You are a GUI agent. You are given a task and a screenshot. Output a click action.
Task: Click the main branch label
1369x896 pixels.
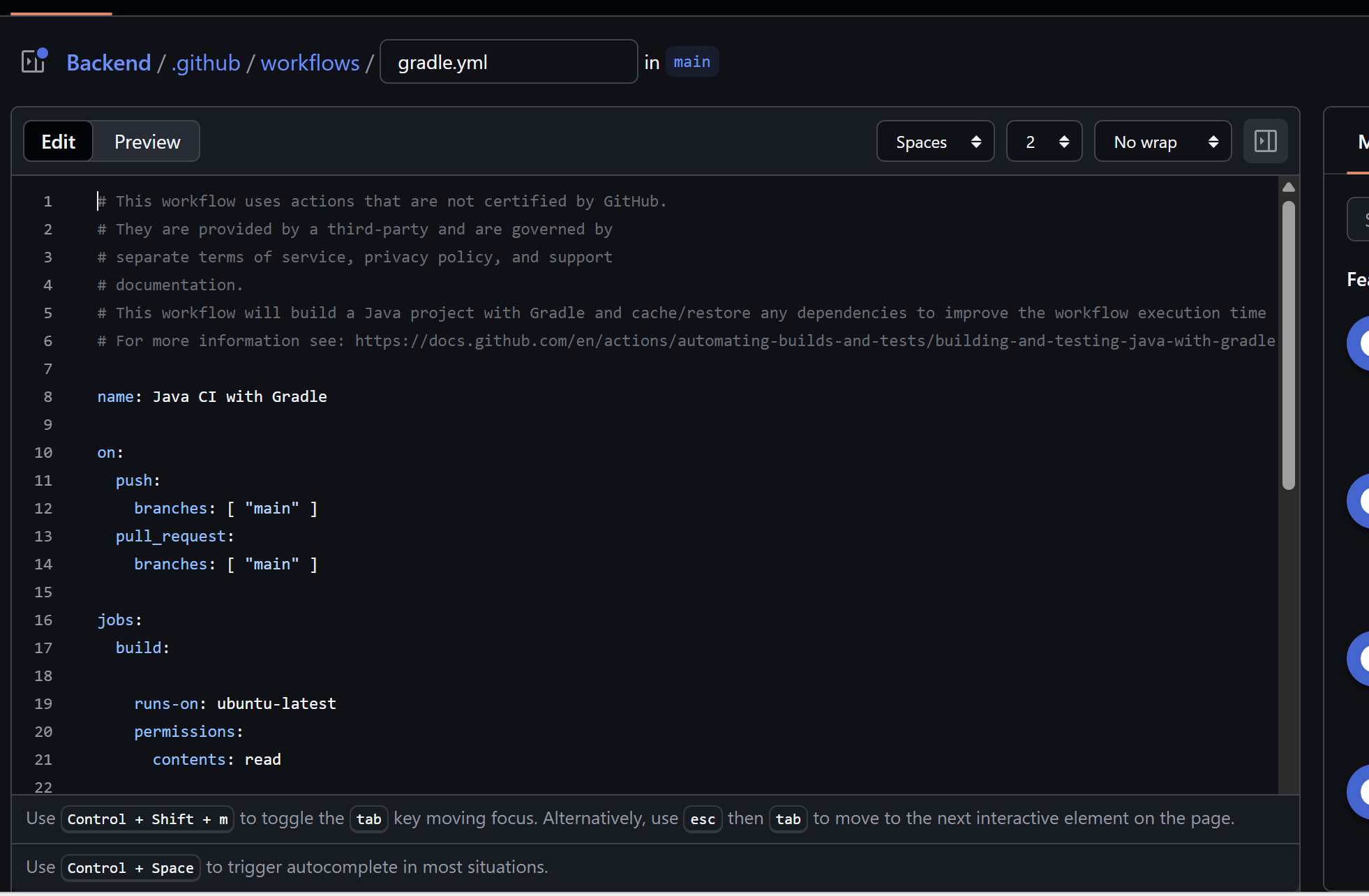click(691, 62)
